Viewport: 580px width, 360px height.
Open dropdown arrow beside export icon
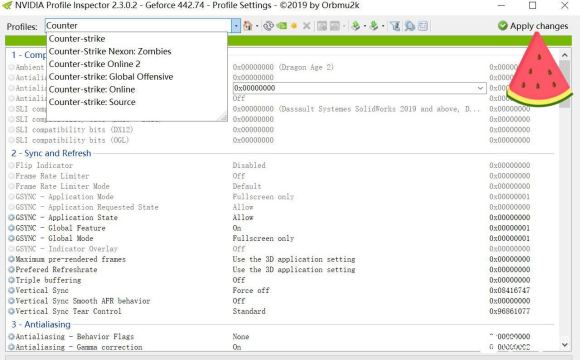(364, 26)
